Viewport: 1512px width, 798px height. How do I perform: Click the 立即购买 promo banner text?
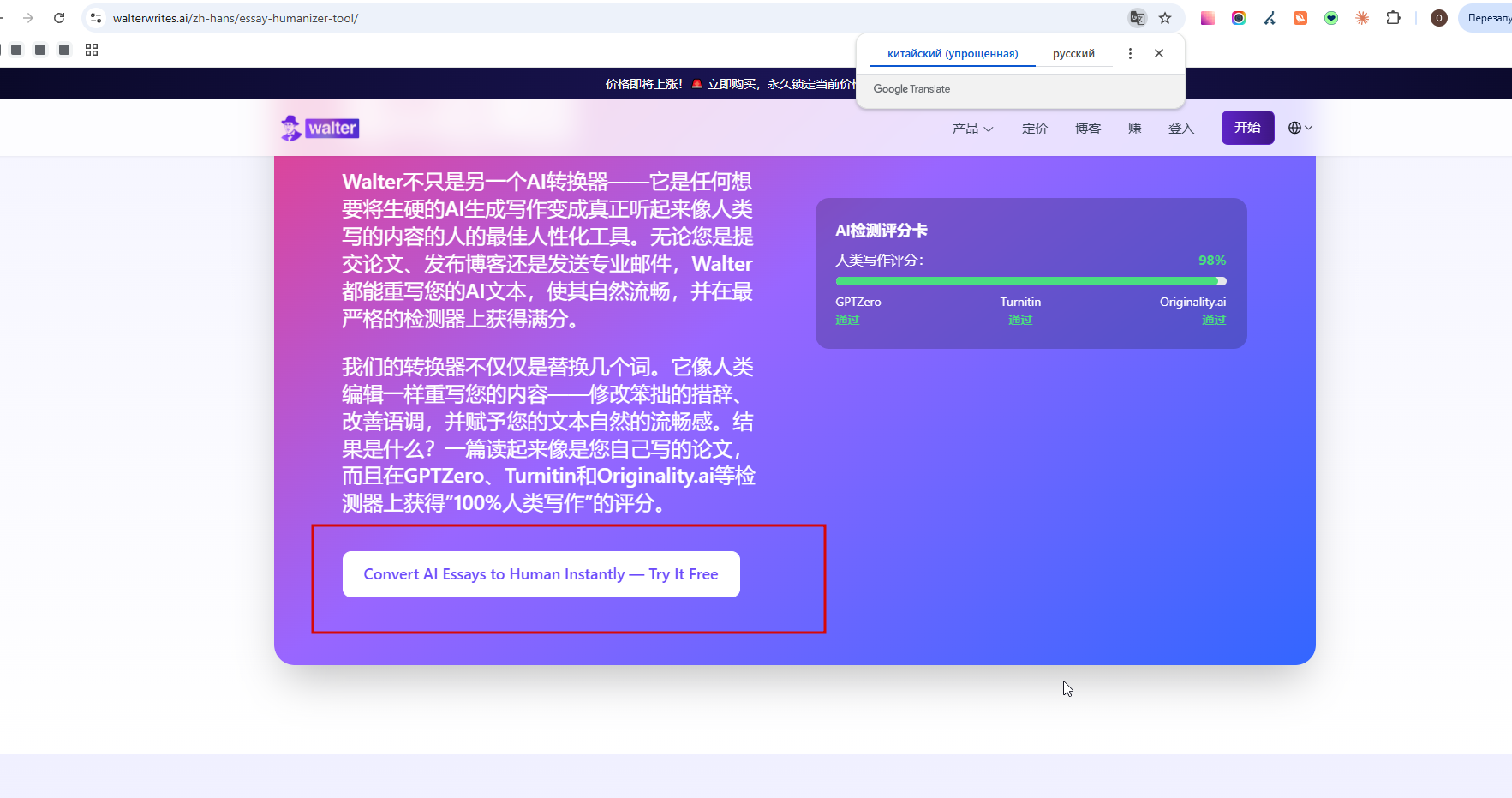(x=732, y=84)
